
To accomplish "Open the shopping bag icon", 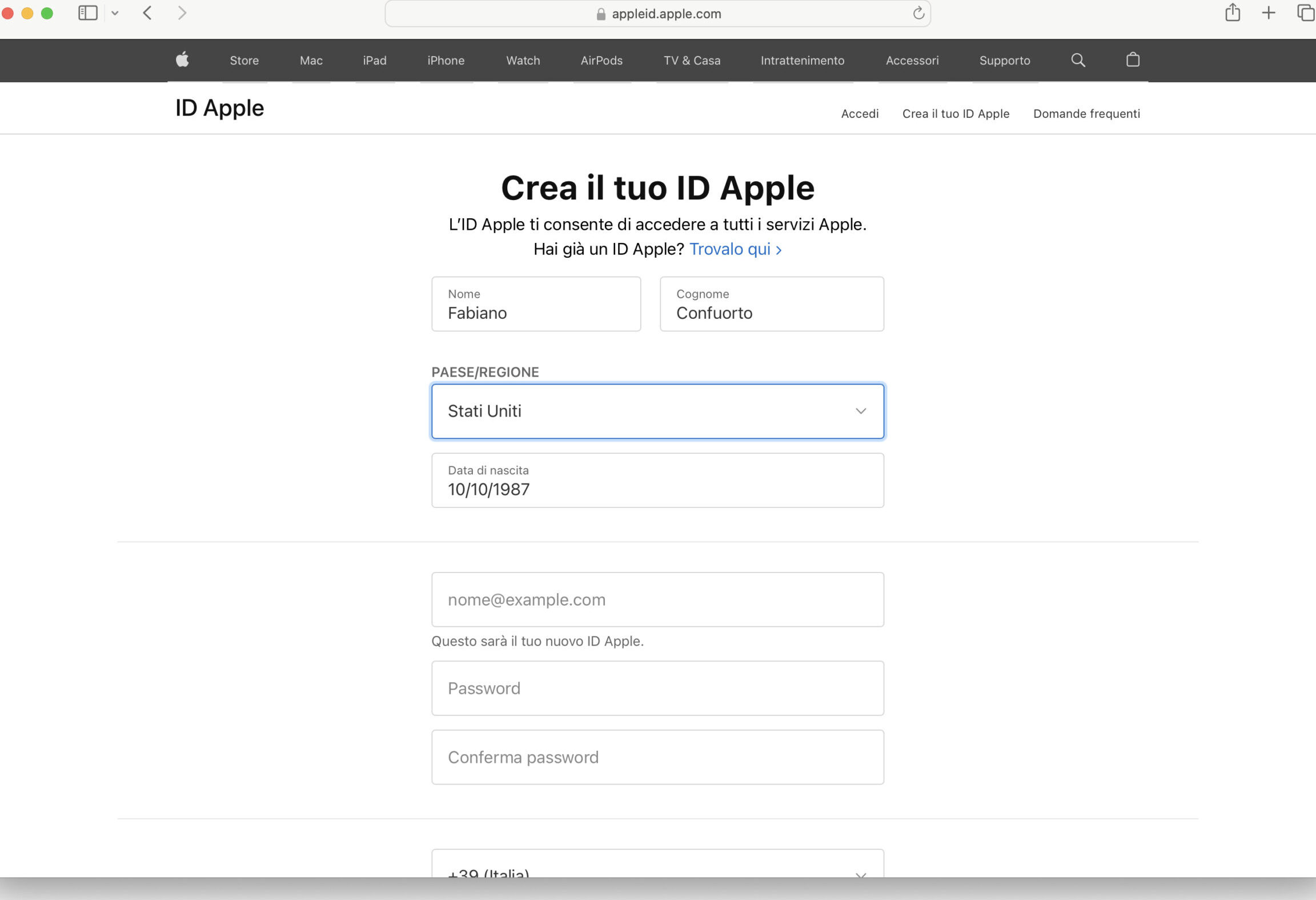I will tap(1133, 60).
